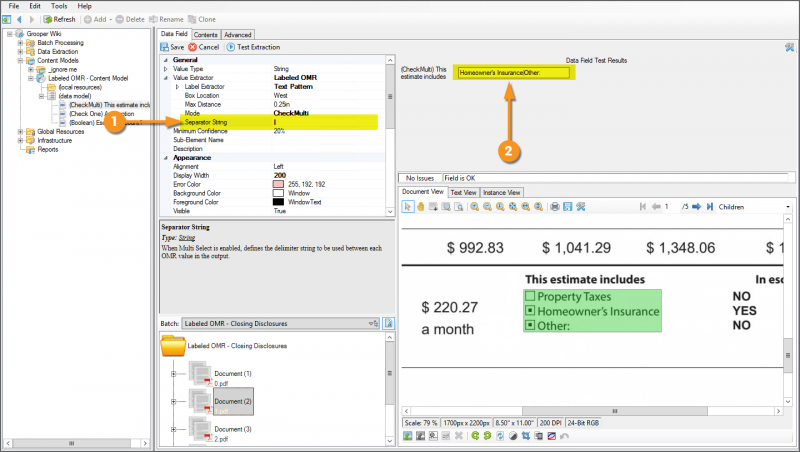The height and width of the screenshot is (452, 800).
Task: Select the (Check One) data field node
Action: (102, 114)
